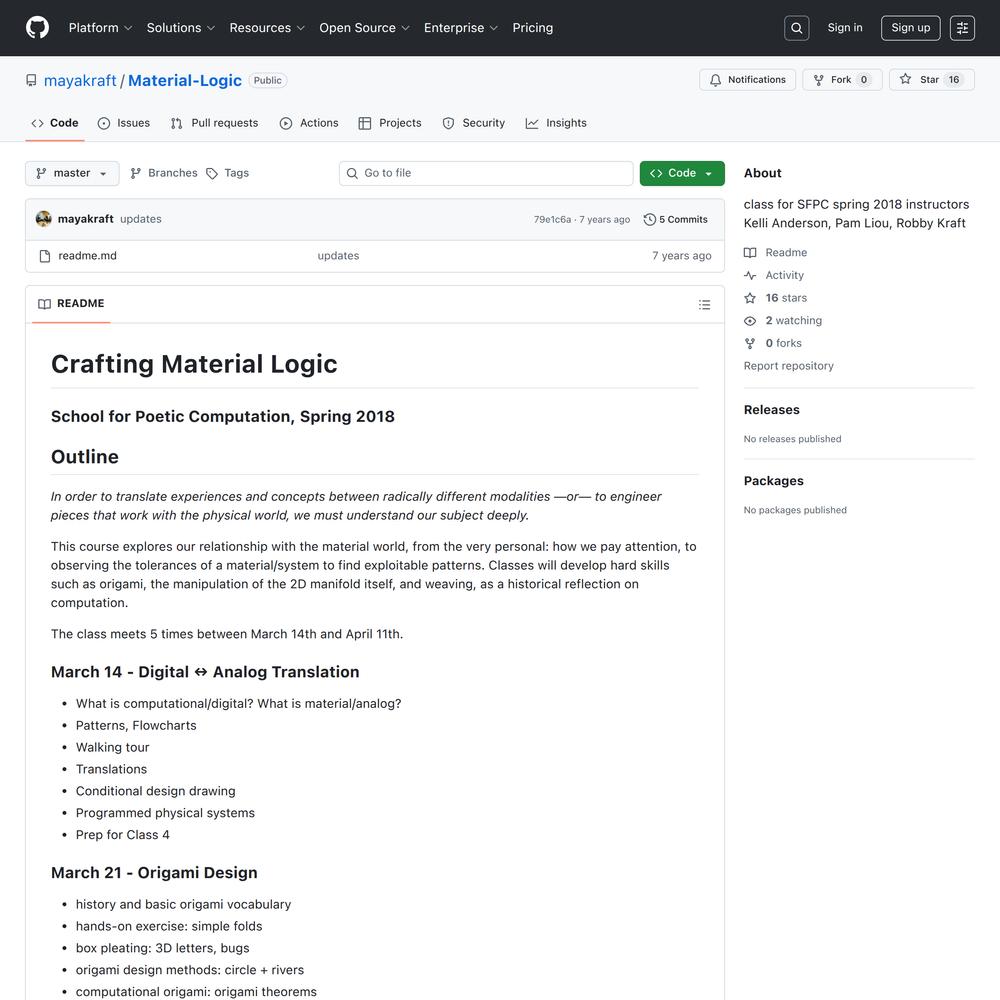
Task: Open the readme.md file link
Action: (x=88, y=256)
